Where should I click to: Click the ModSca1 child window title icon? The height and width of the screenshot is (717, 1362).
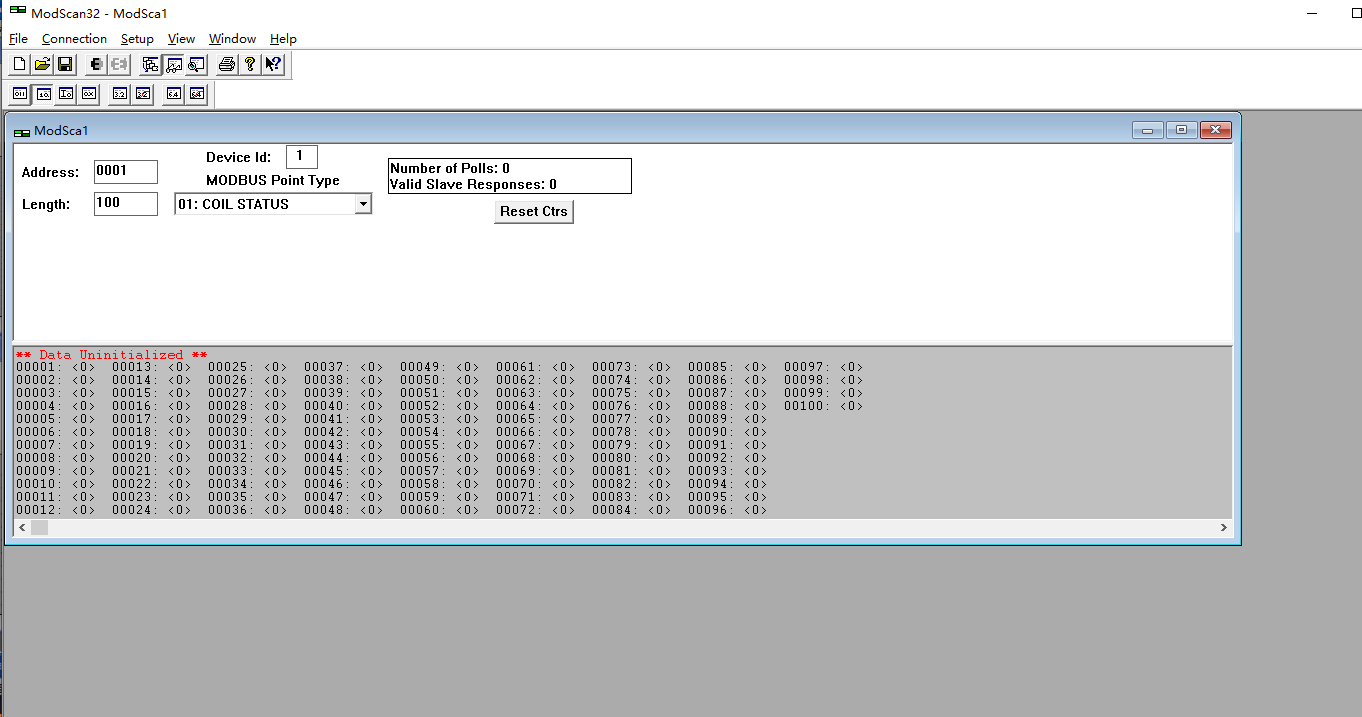coord(22,131)
